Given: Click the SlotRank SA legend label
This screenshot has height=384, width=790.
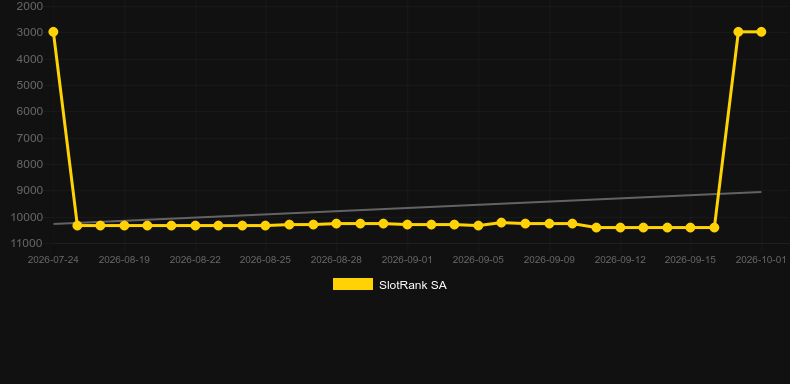Looking at the screenshot, I should 413,285.
